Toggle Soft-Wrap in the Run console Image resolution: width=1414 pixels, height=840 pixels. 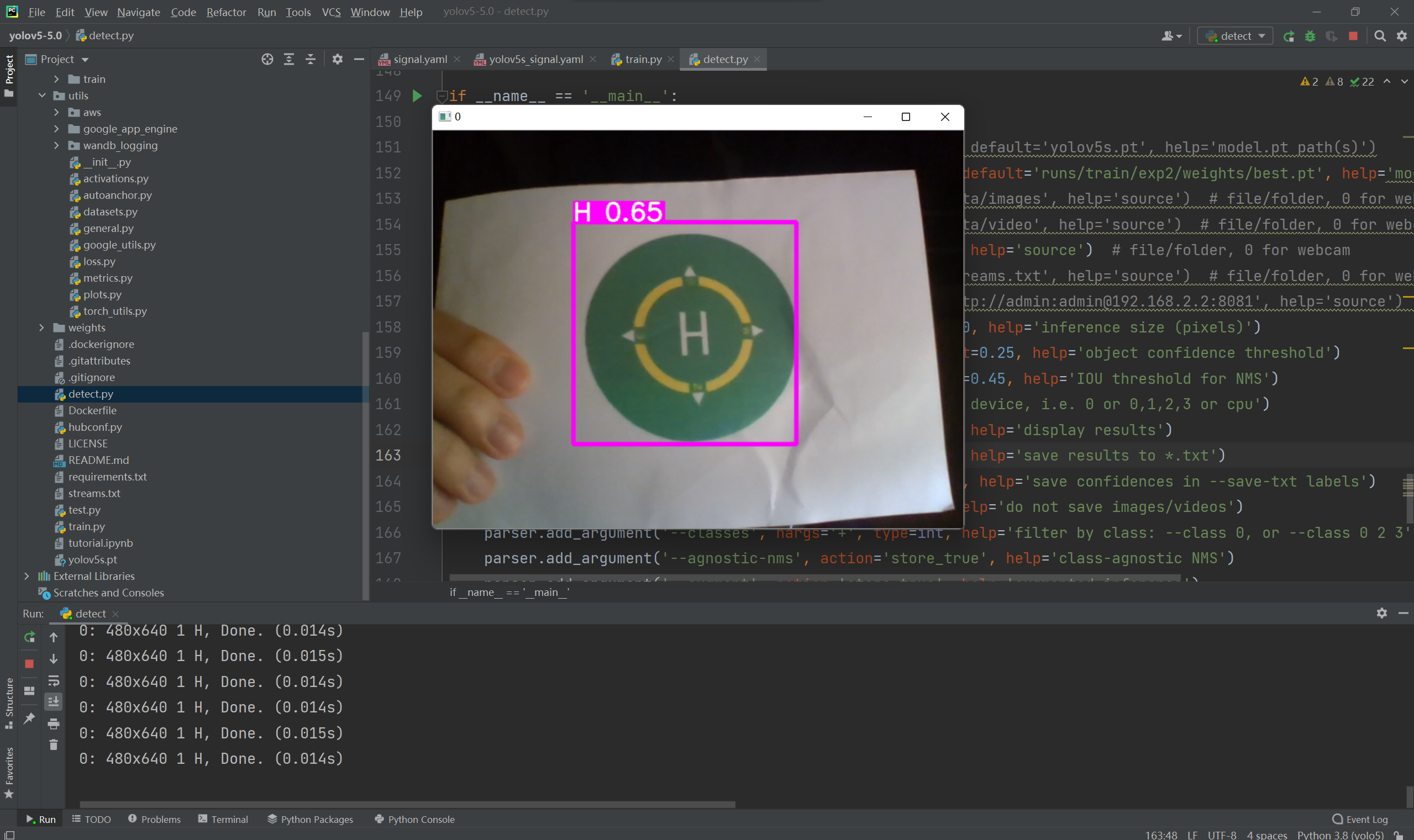coord(54,680)
